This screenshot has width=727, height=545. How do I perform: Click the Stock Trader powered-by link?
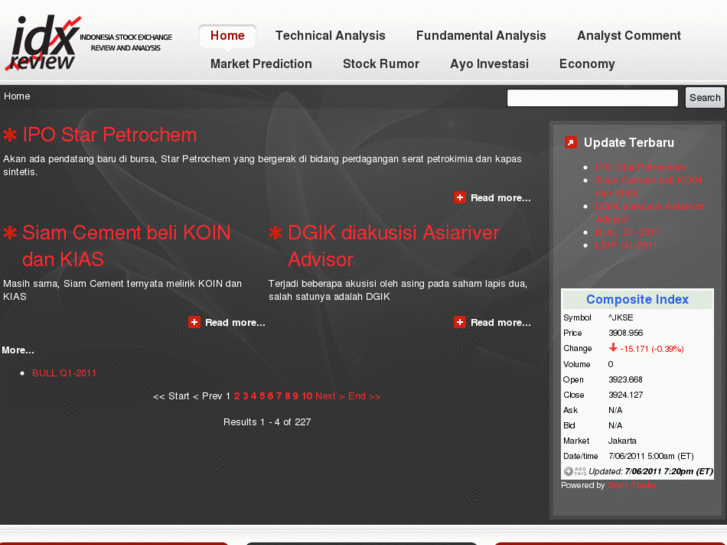pyautogui.click(x=632, y=485)
